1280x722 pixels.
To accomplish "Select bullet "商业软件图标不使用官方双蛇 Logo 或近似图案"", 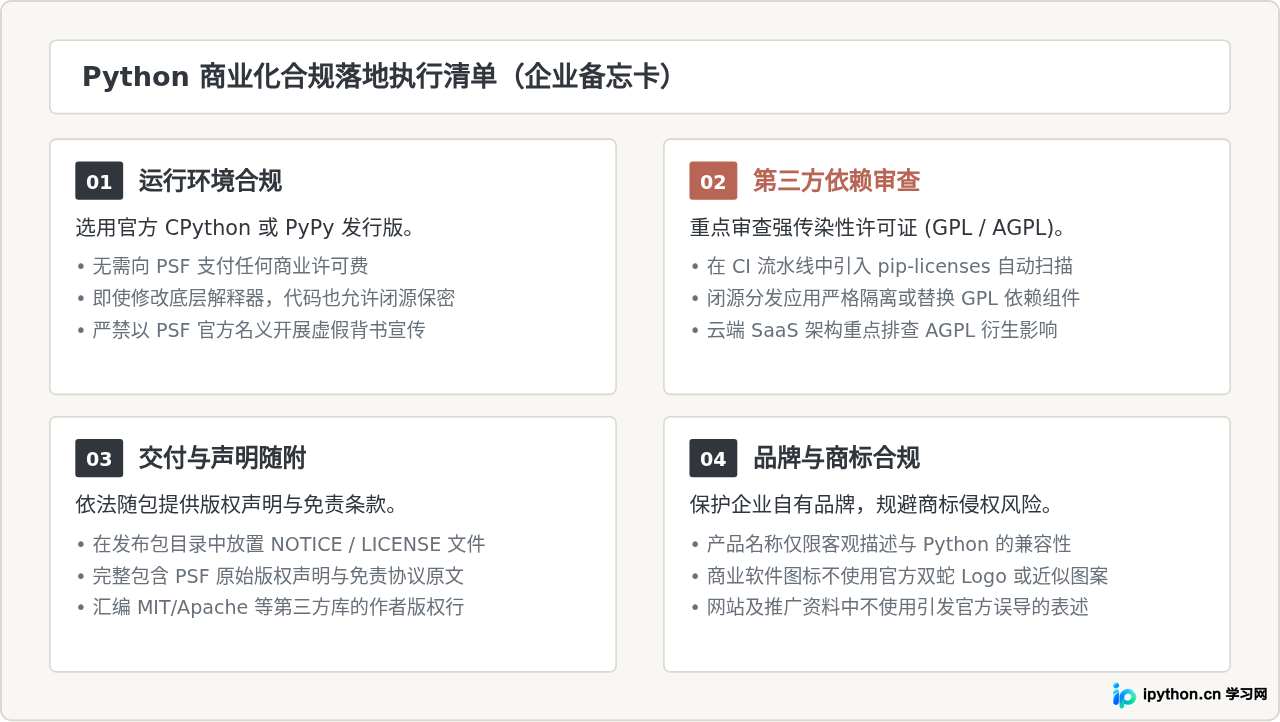I will click(x=899, y=576).
